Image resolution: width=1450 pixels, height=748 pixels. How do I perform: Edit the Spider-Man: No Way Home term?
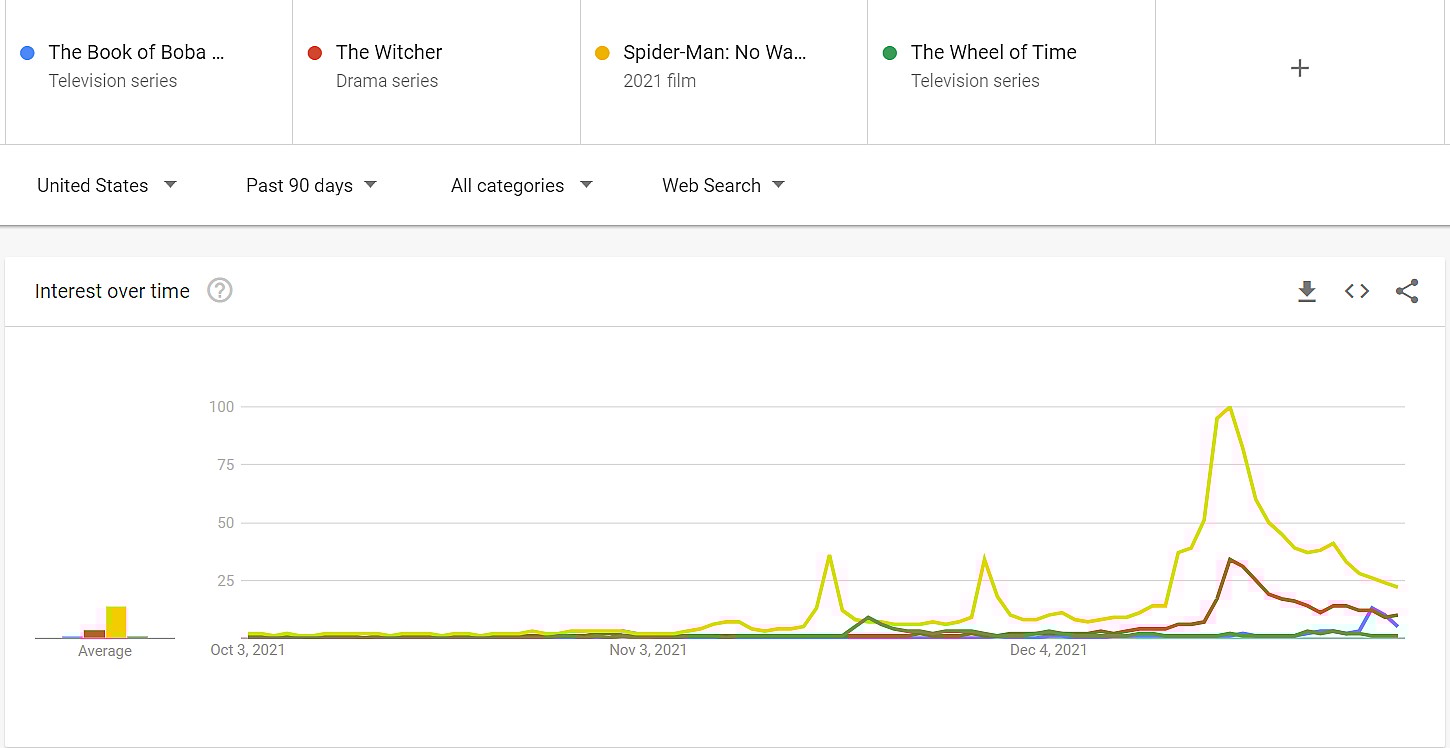click(x=714, y=53)
